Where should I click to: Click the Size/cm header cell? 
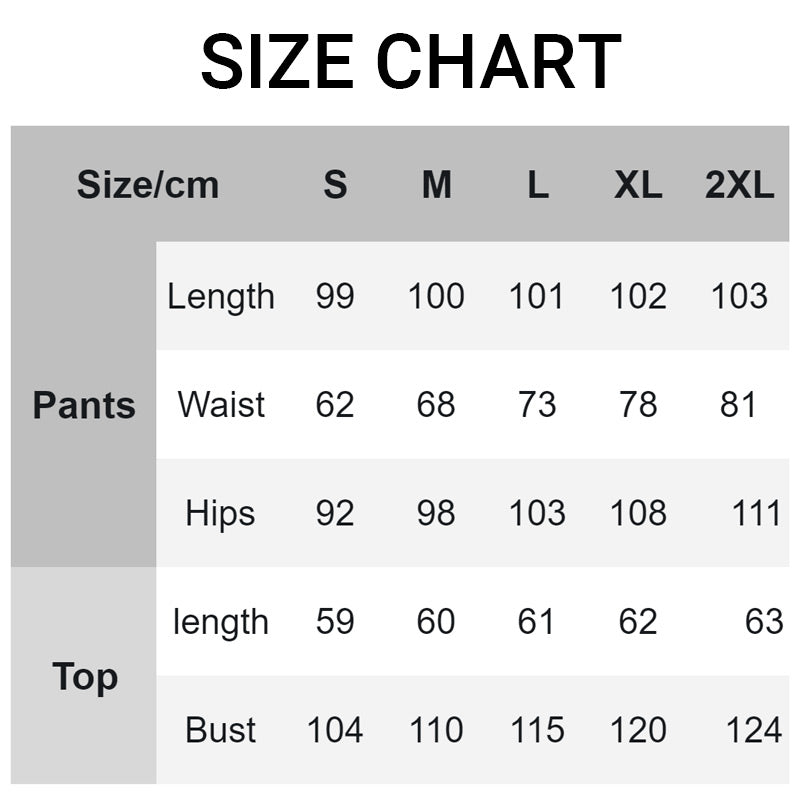tap(147, 185)
